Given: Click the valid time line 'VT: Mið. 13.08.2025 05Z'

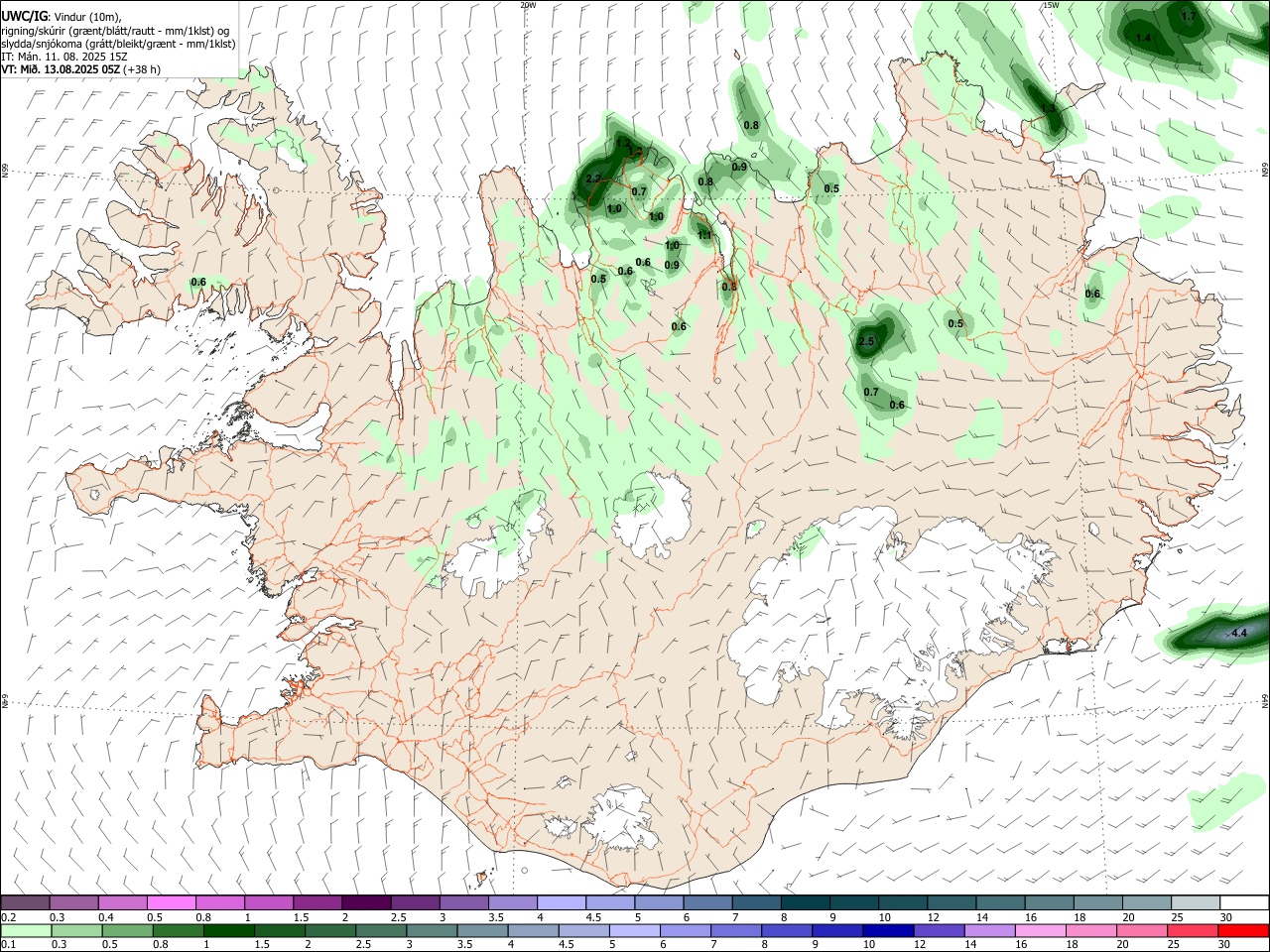Looking at the screenshot, I should click(62, 69).
